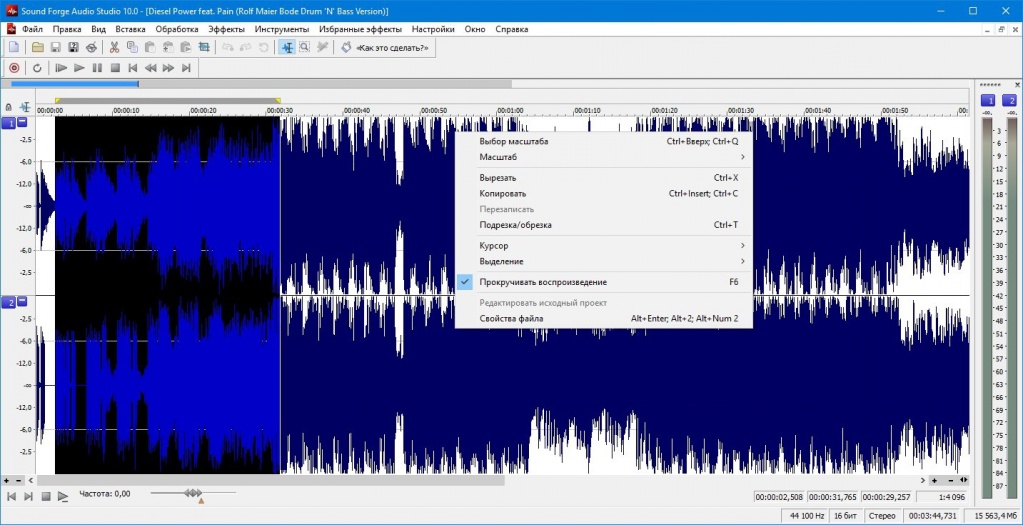Click the Record button in transport bar
1023x525 pixels.
click(14, 68)
